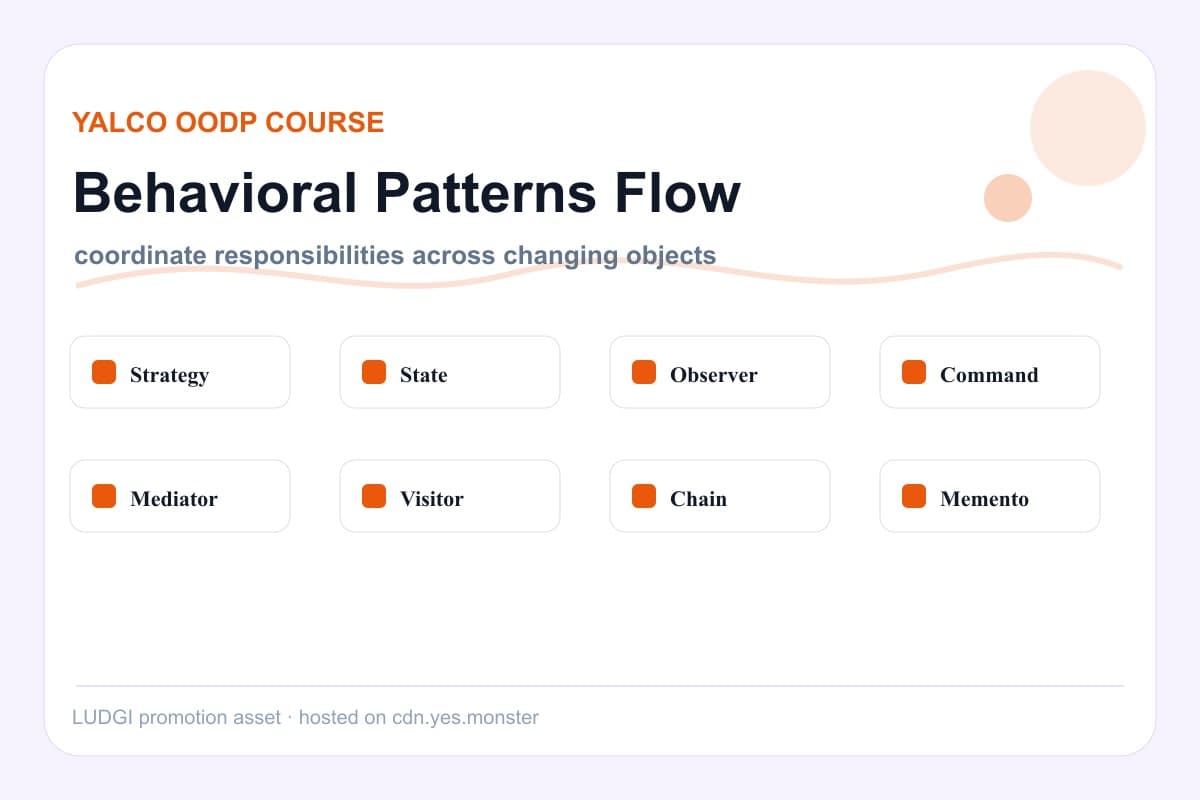Click the orange square icon beside Memento

914,496
